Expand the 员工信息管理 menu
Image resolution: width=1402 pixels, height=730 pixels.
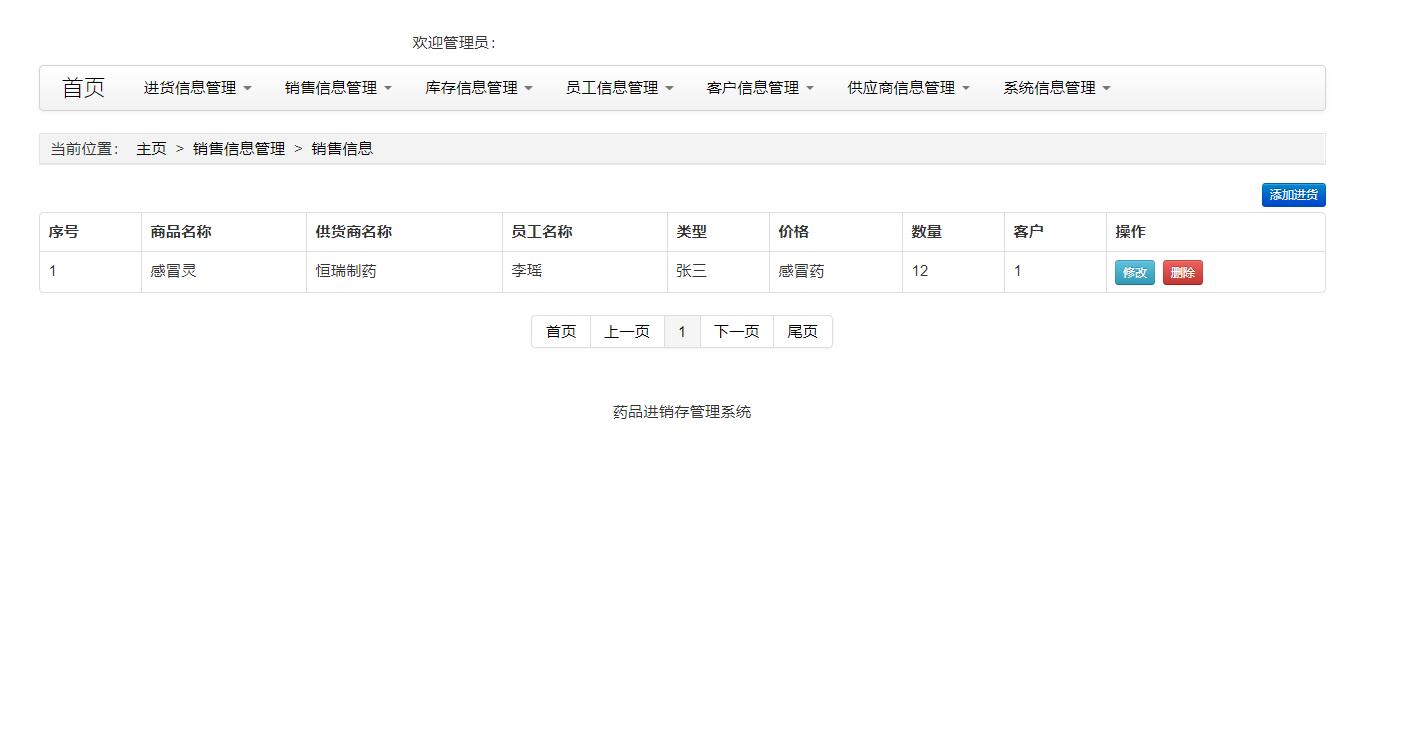coord(619,87)
